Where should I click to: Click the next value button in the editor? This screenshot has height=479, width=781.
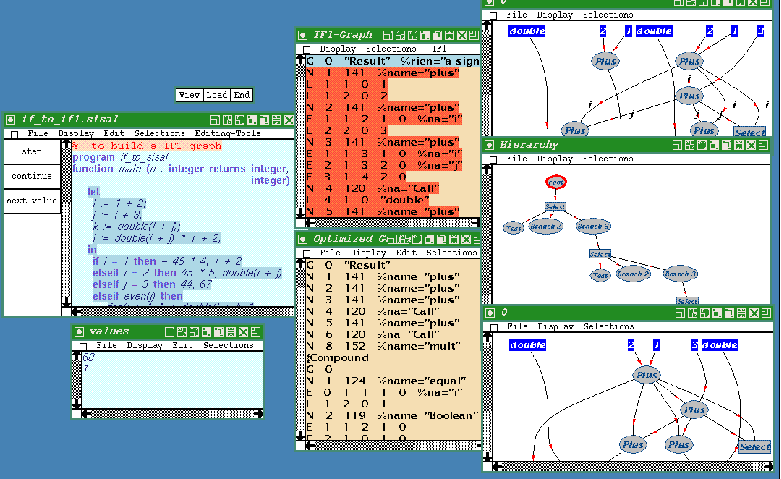coord(32,201)
